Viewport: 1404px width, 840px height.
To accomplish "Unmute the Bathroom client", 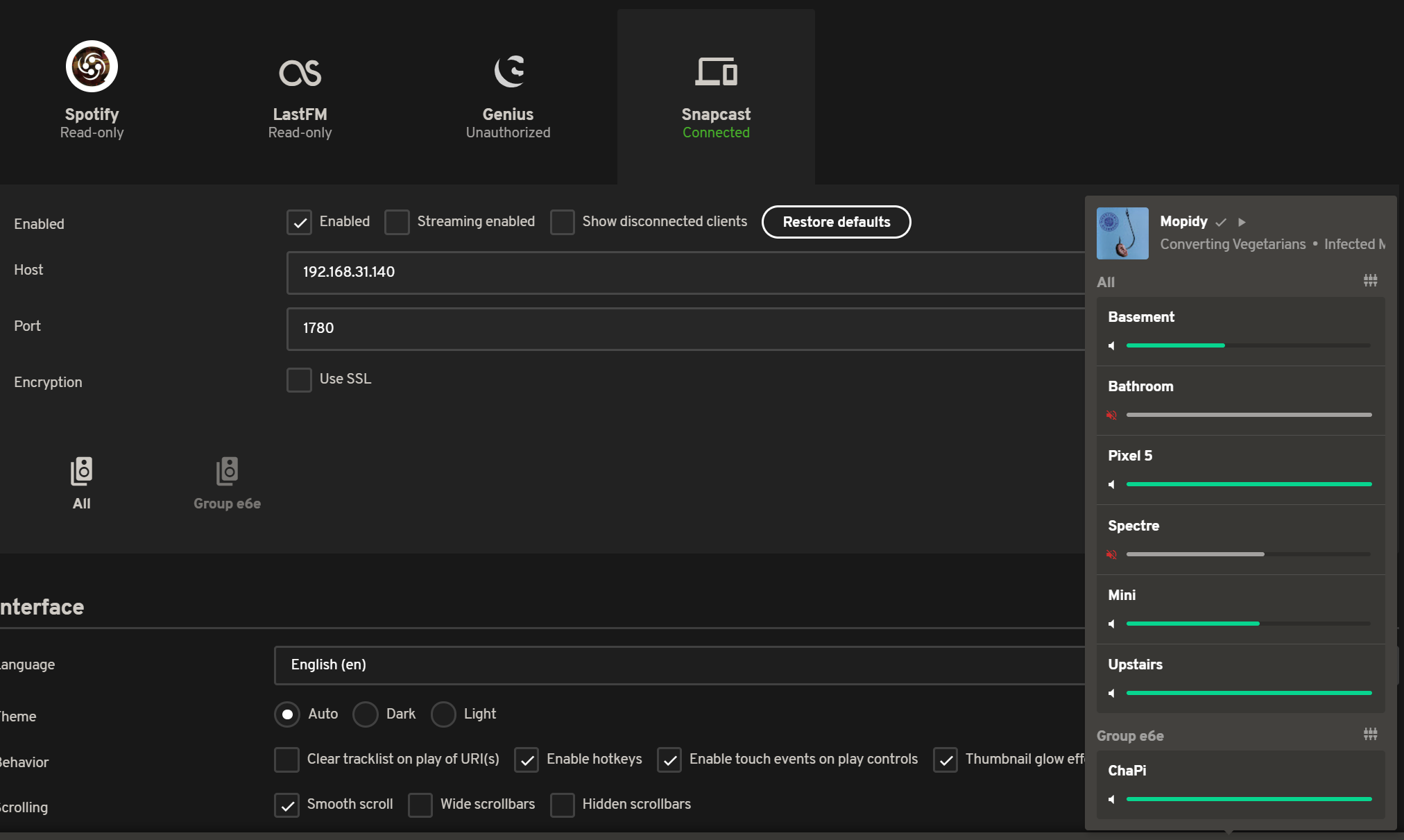I will coord(1111,415).
